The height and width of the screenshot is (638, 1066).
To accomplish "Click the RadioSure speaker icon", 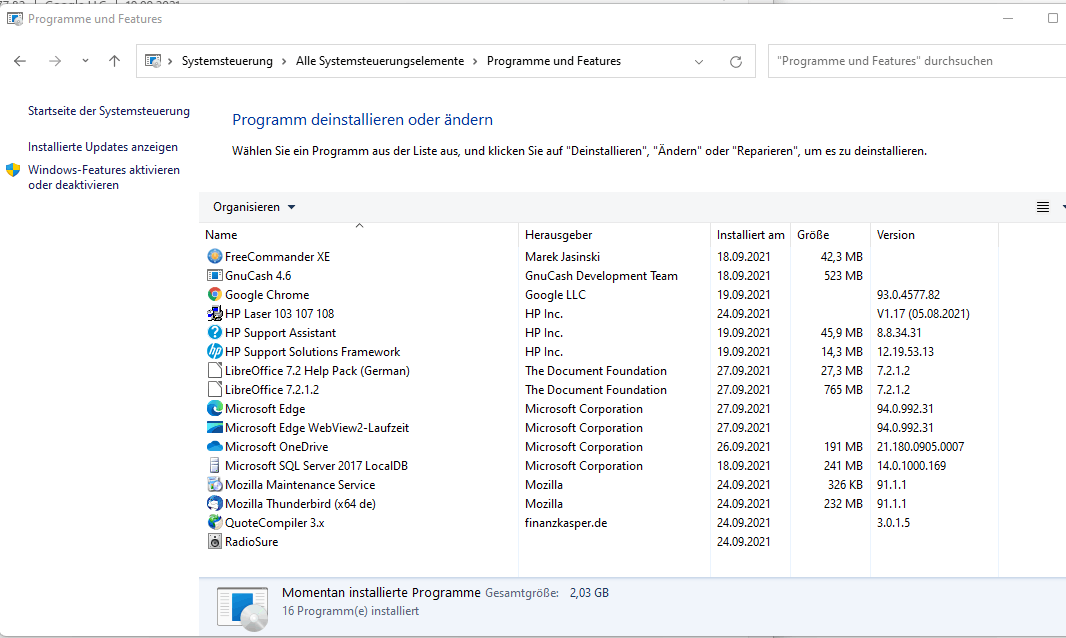I will click(x=215, y=542).
